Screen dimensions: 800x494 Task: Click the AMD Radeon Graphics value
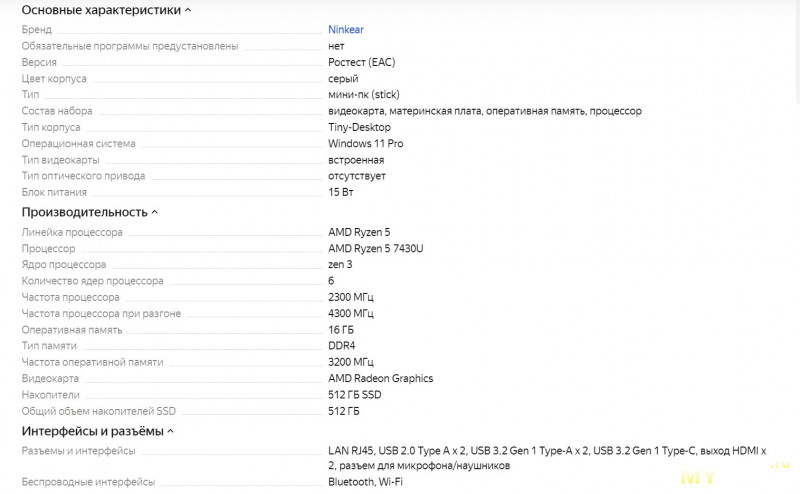click(x=380, y=379)
